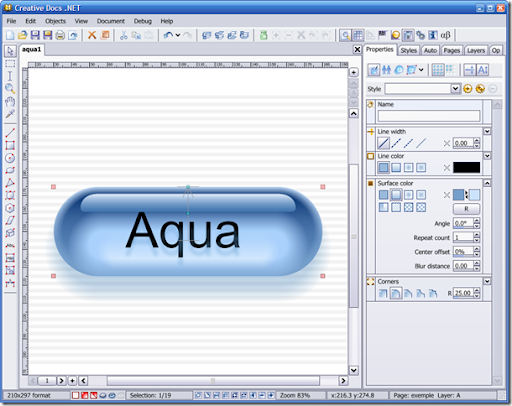Increase the corner radius stepper

pos(477,291)
